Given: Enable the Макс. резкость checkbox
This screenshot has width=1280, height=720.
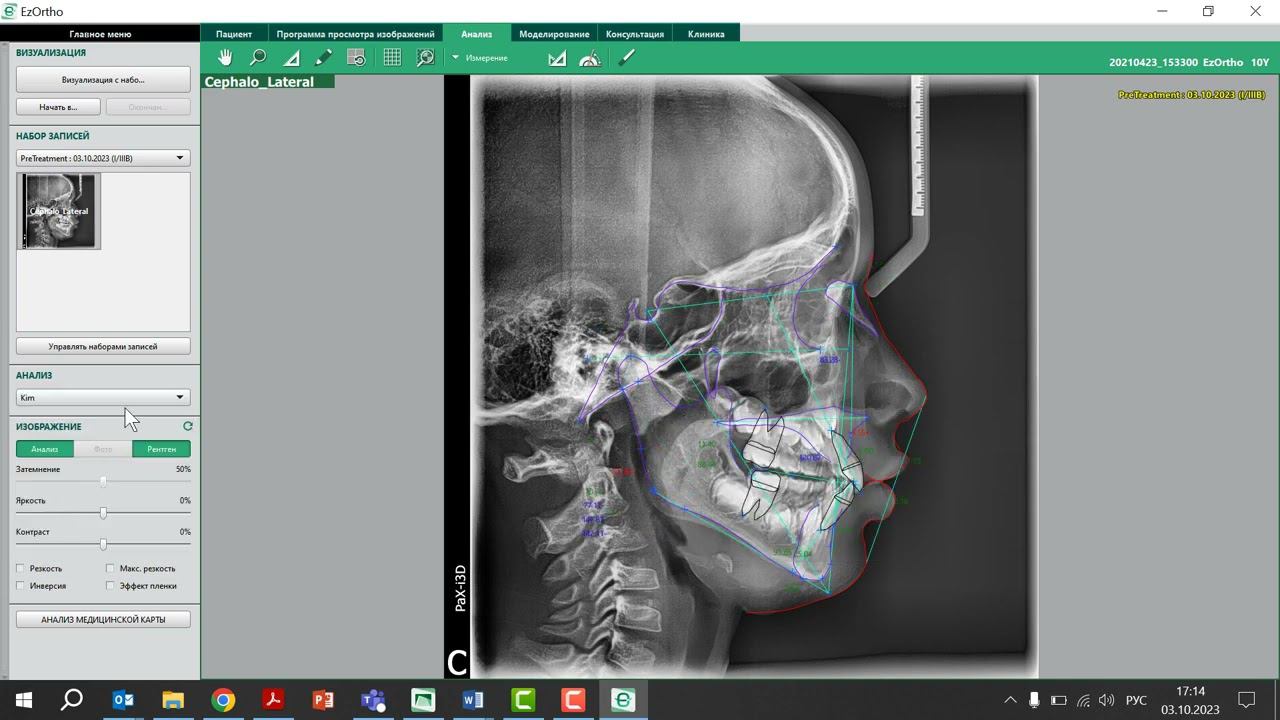Looking at the screenshot, I should tap(110, 568).
